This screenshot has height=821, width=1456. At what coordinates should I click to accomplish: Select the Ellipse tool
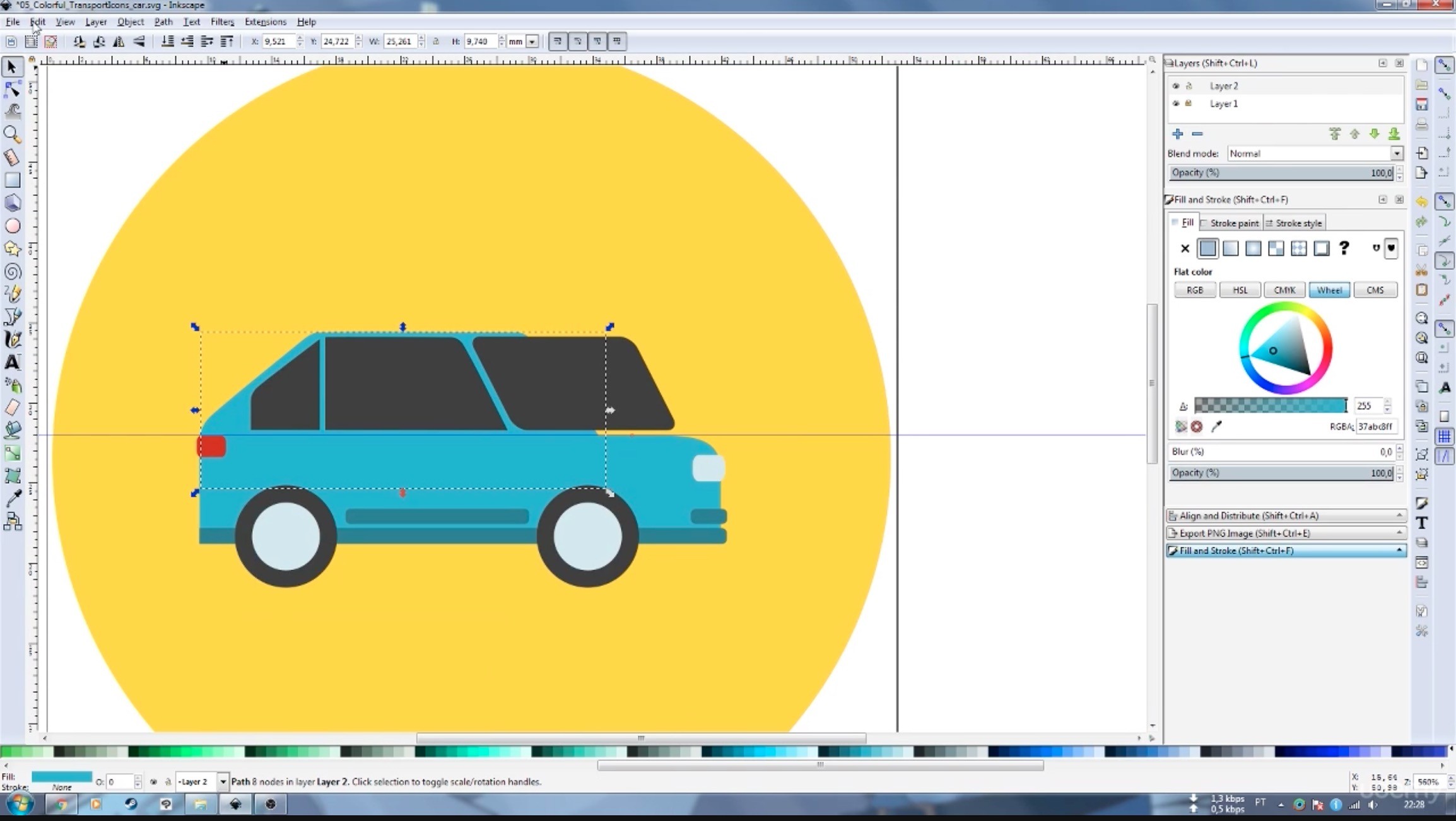(x=12, y=226)
